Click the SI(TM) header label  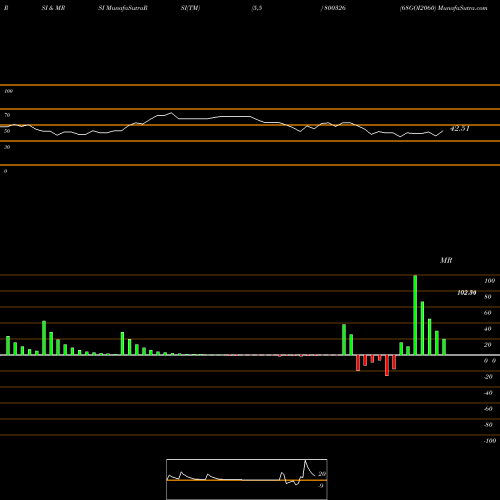point(190,8)
